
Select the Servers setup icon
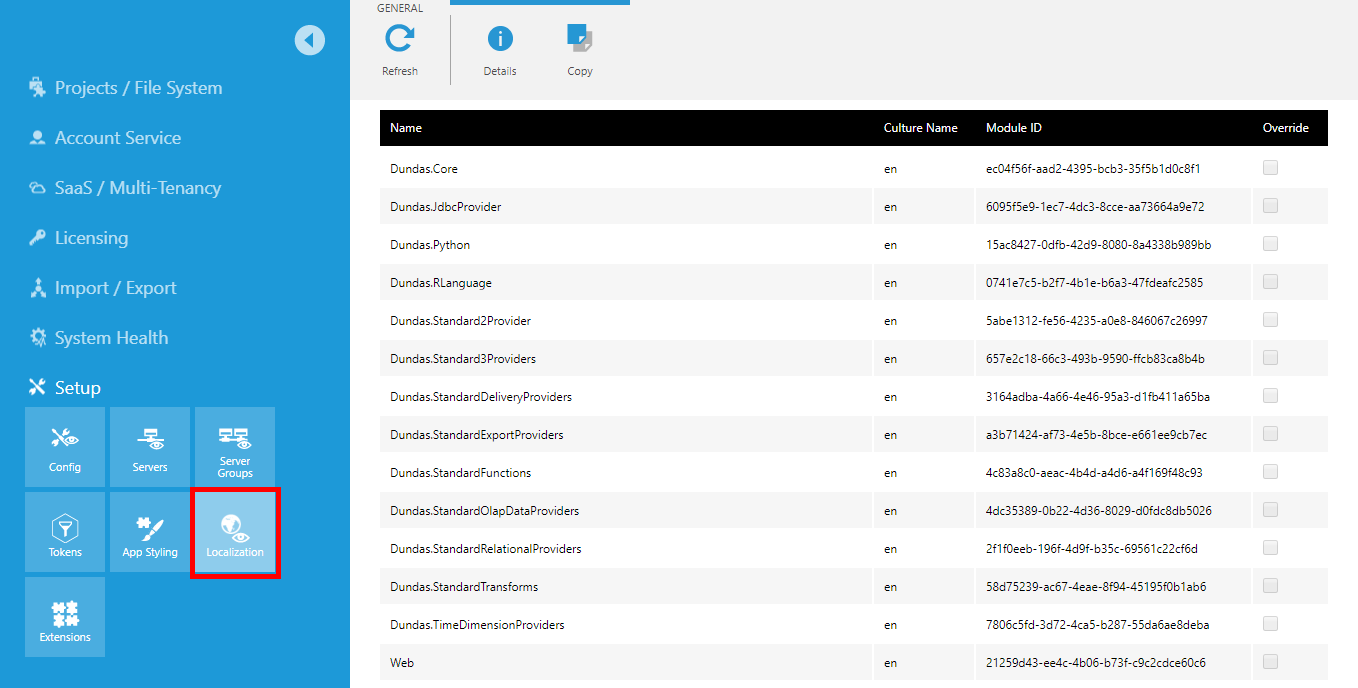coord(149,446)
